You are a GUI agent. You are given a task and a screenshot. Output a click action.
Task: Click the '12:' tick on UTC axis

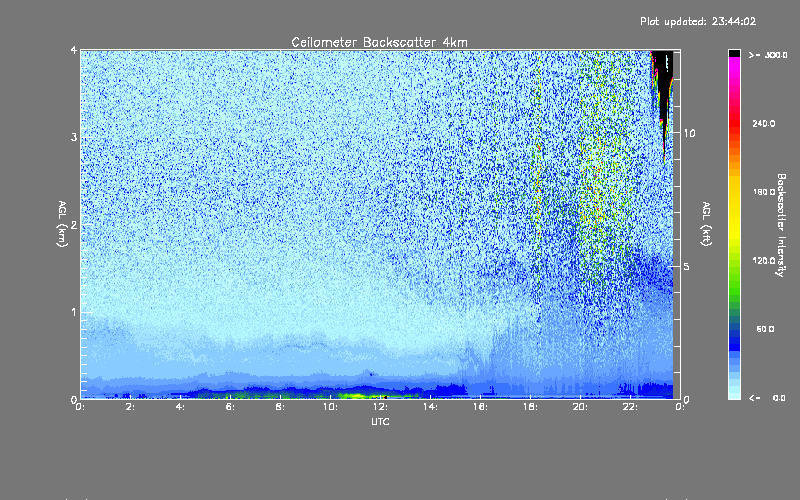pyautogui.click(x=380, y=407)
